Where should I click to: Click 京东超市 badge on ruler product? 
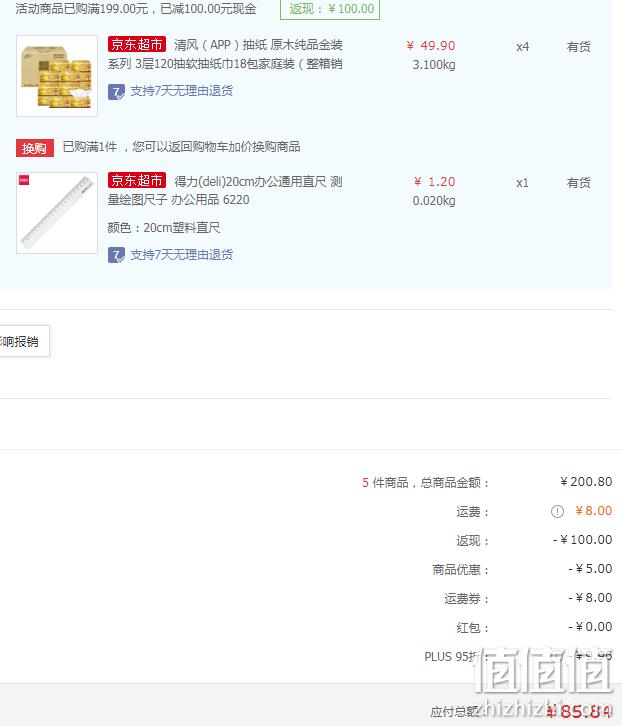click(137, 180)
